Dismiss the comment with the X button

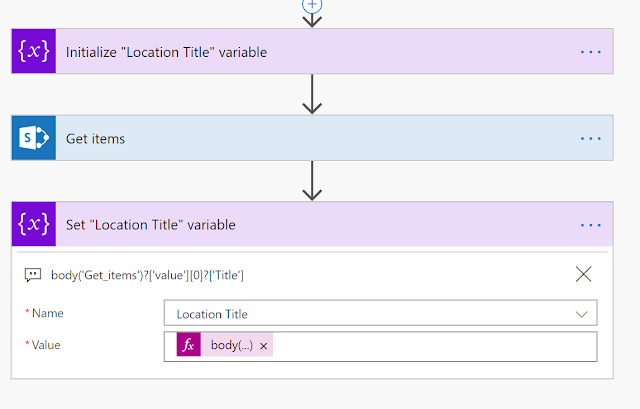(x=584, y=274)
